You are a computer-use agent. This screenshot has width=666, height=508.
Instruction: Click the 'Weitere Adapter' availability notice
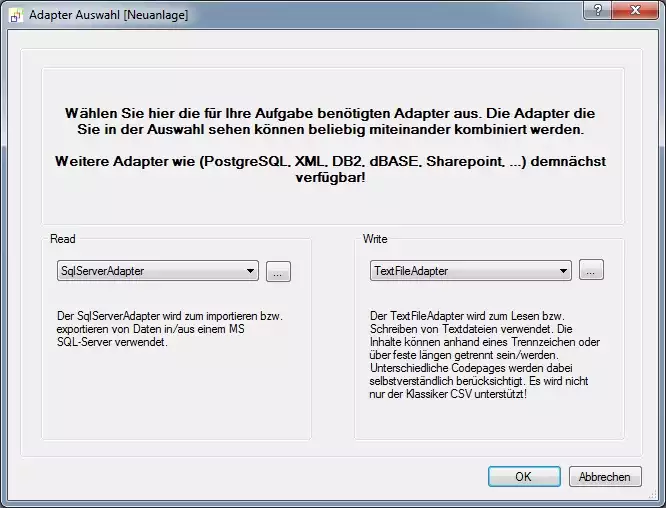click(331, 169)
